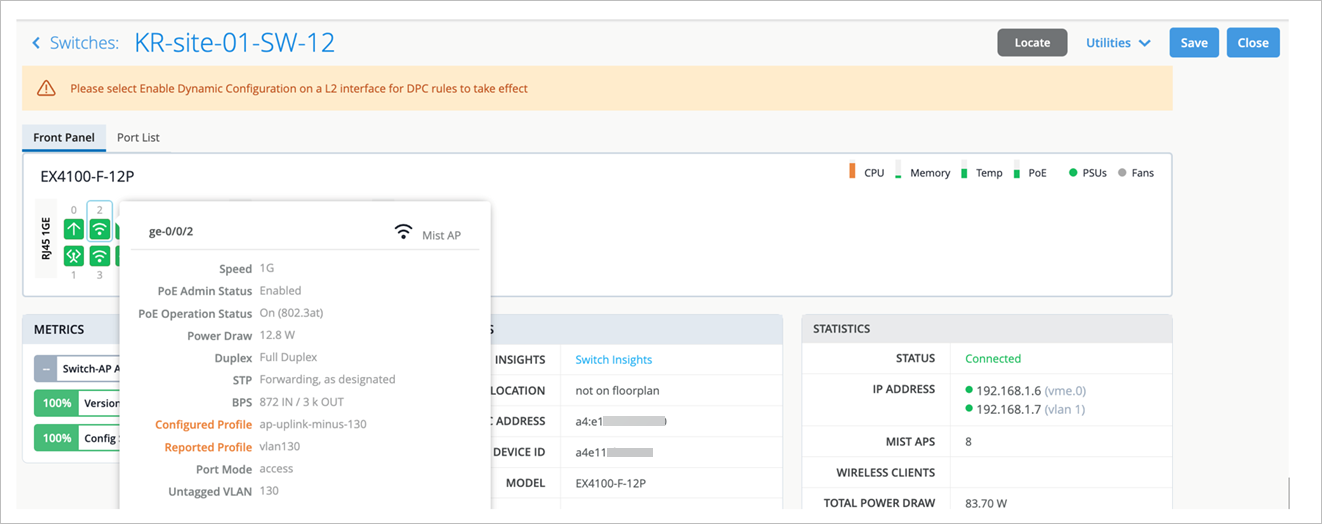
Task: Click the Mist AP wifi icon in tooltip
Action: tap(403, 232)
